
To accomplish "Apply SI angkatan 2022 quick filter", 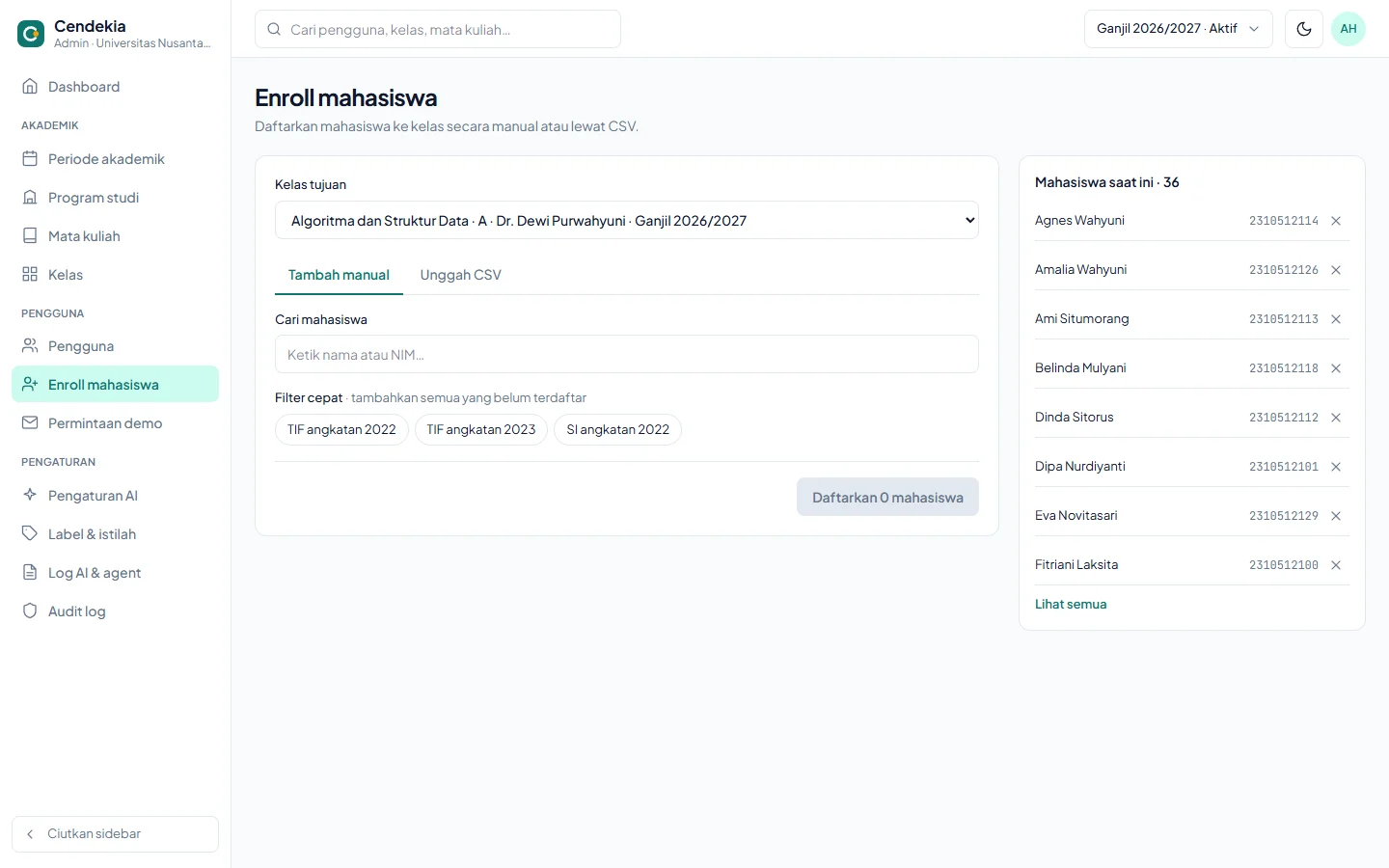I will [617, 429].
